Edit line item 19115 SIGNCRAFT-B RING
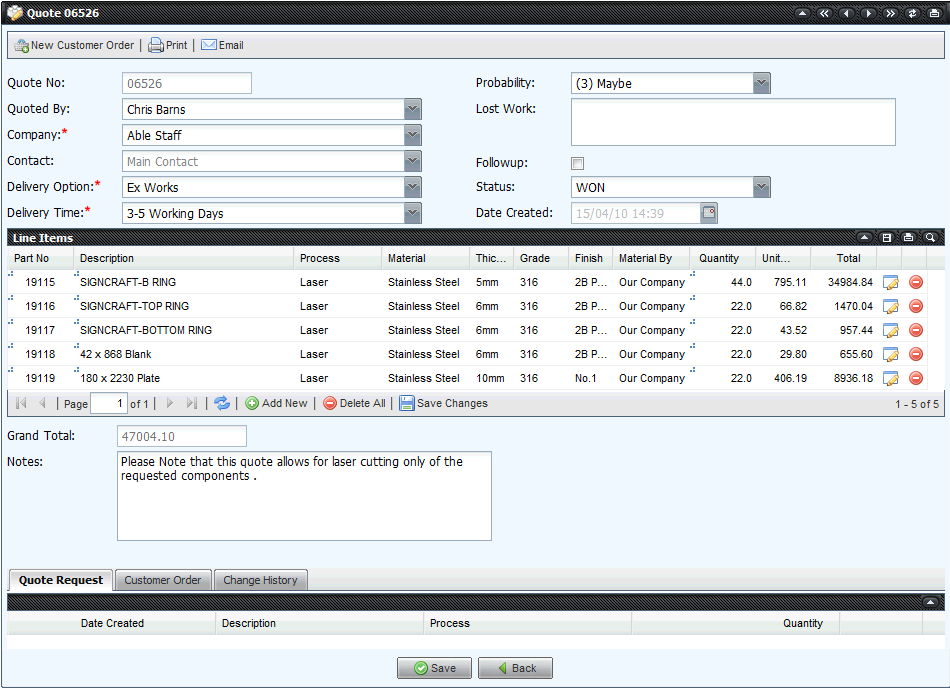 point(891,283)
